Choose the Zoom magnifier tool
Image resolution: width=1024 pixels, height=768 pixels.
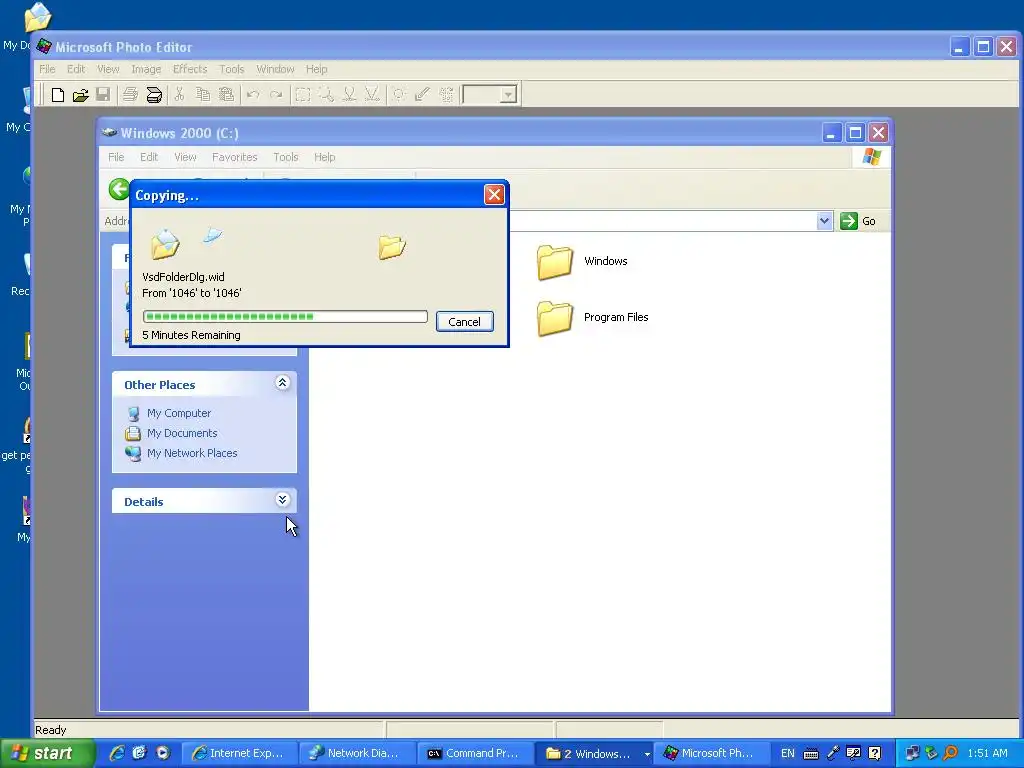(x=326, y=95)
